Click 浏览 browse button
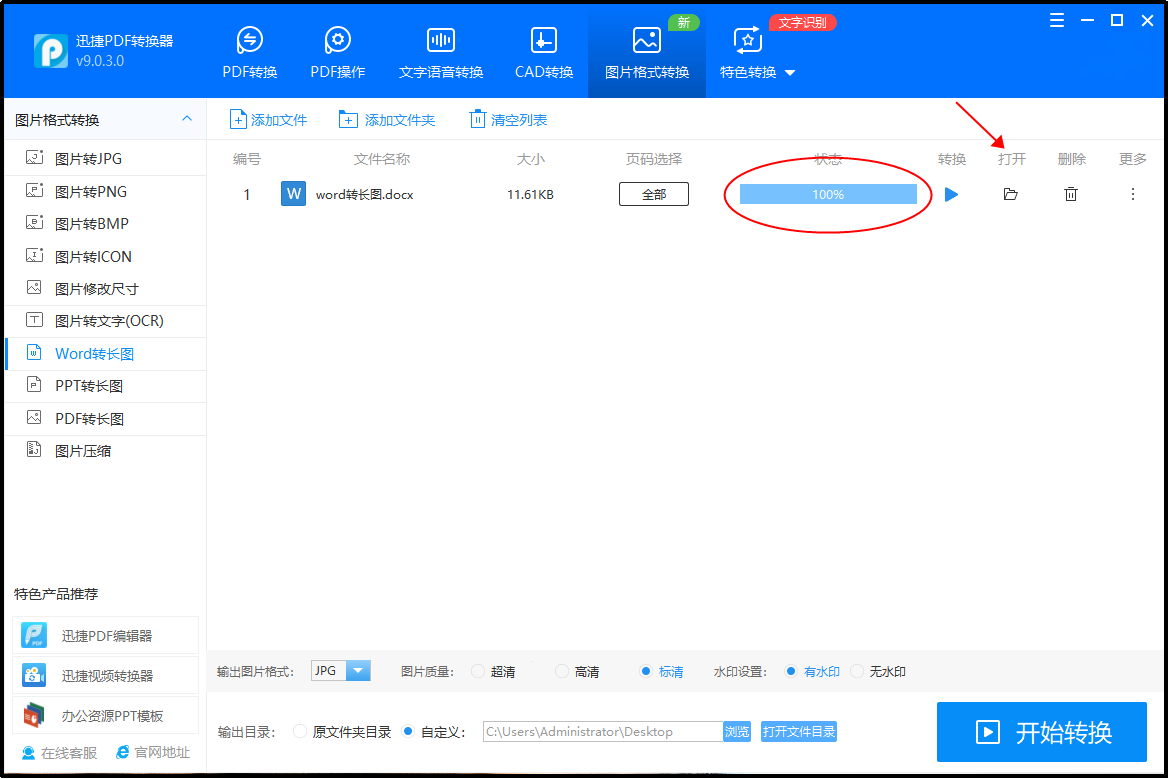1169x779 pixels. (x=737, y=732)
